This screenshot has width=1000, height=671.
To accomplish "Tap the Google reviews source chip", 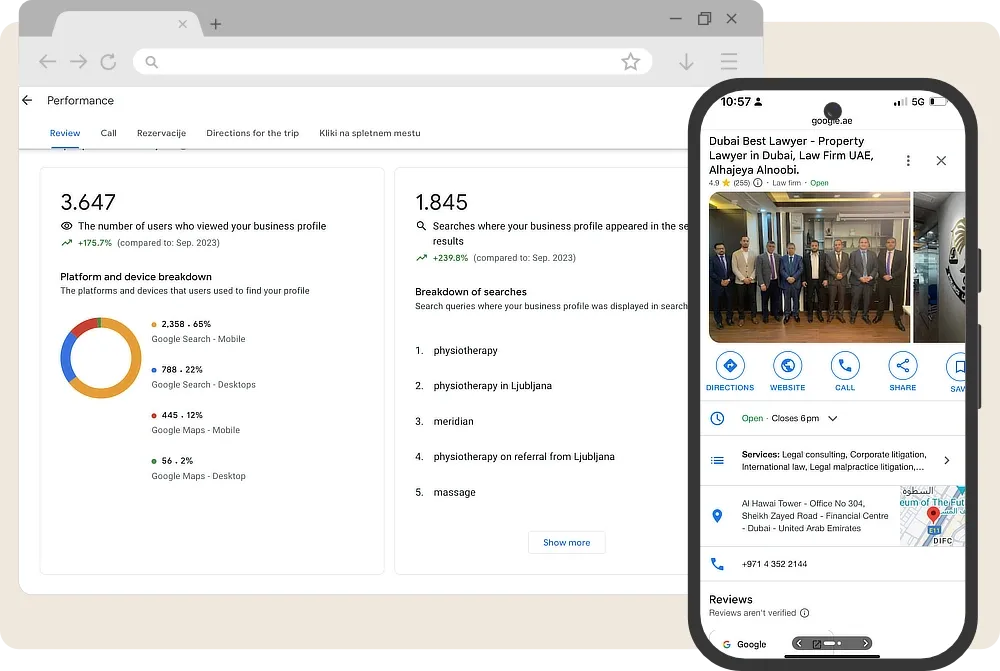I will pos(745,644).
